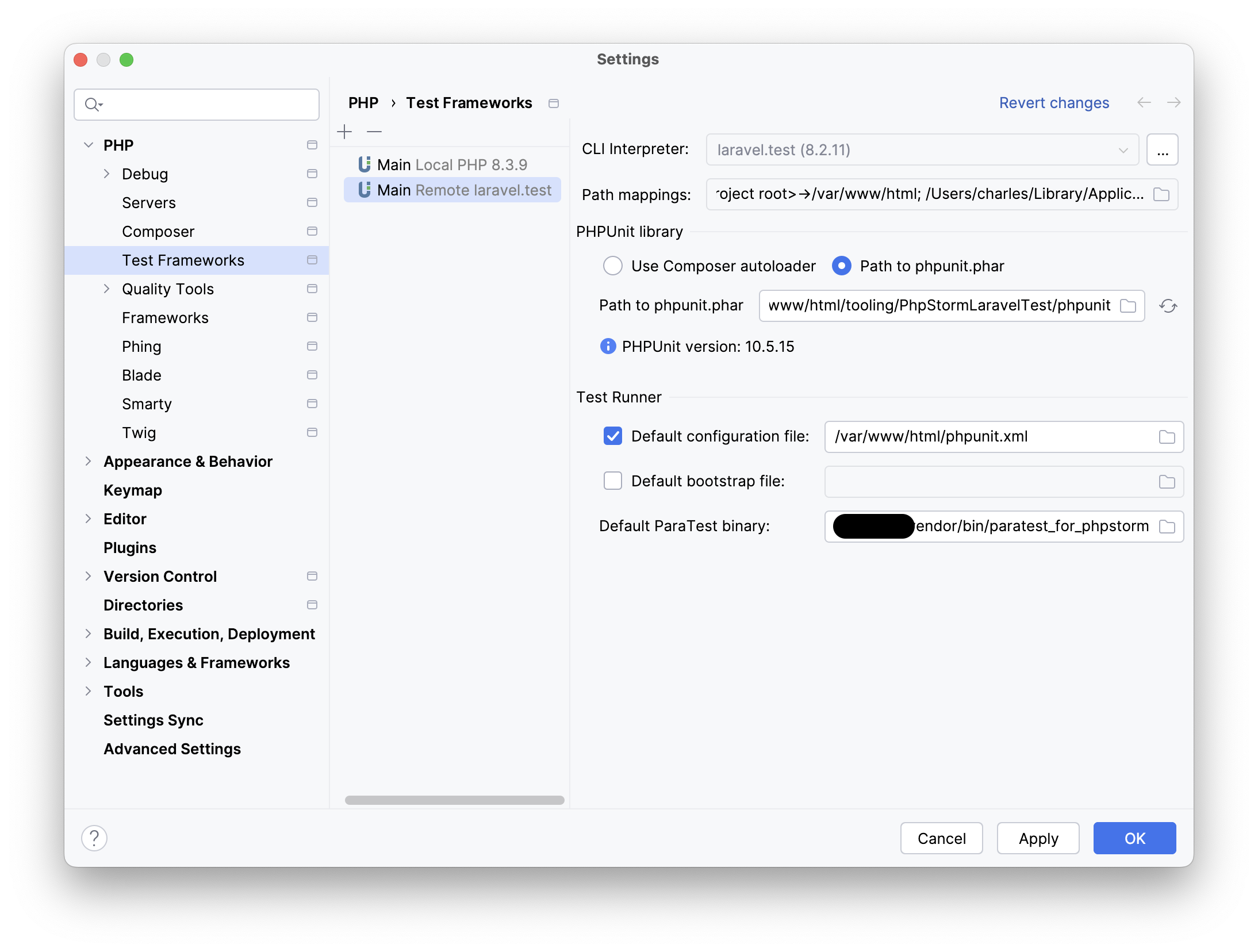Browse for default ParaTest binary

(1167, 527)
